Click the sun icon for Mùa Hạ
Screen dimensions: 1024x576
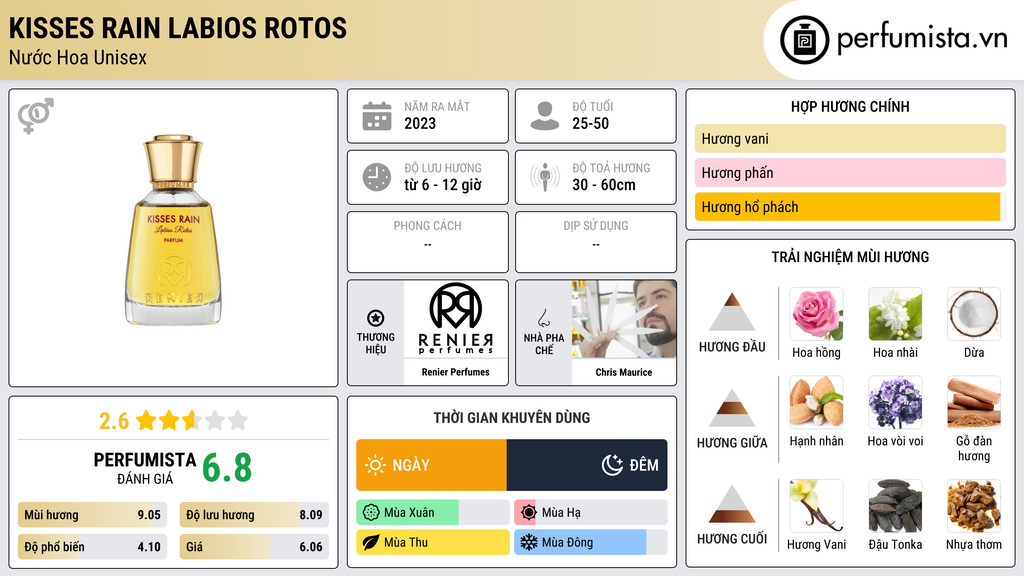(x=529, y=513)
